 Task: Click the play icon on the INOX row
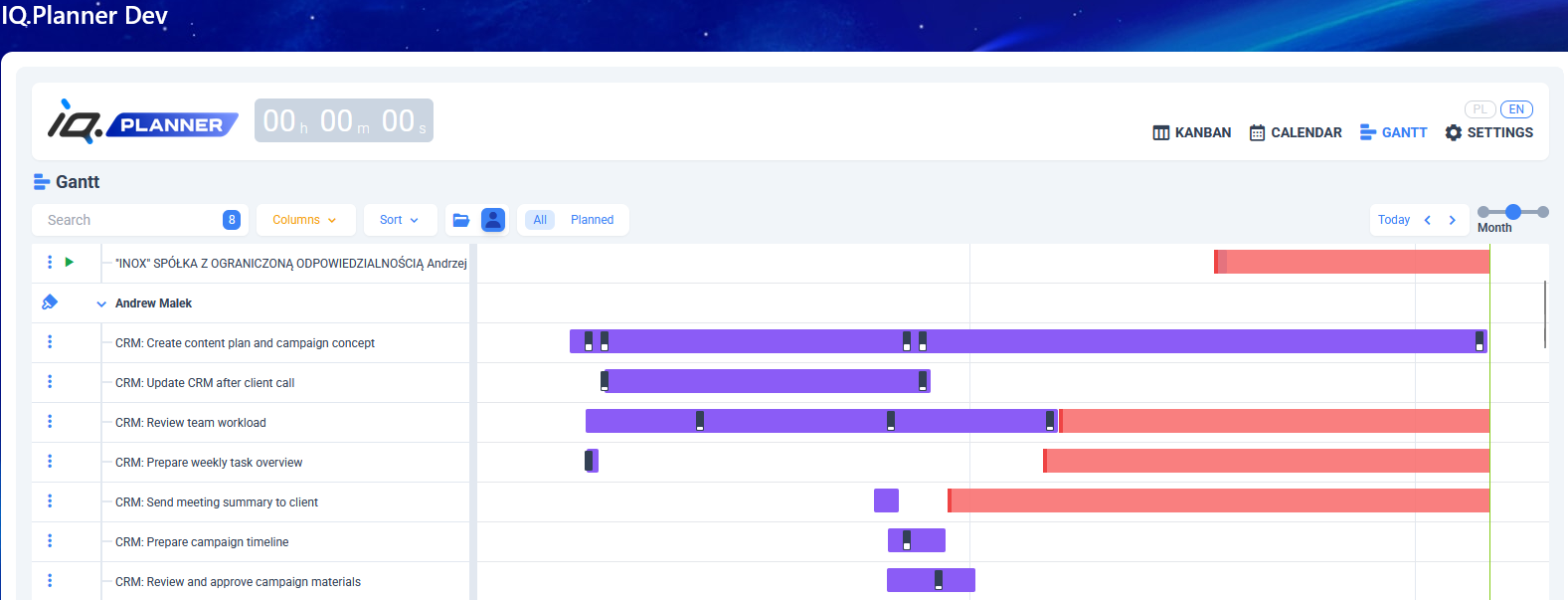click(70, 262)
